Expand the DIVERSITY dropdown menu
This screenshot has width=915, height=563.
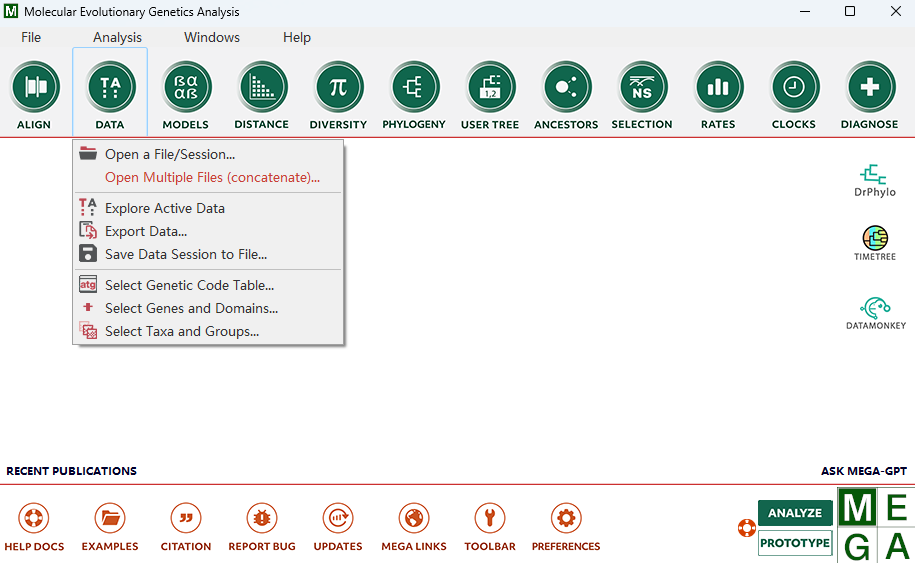pos(338,125)
